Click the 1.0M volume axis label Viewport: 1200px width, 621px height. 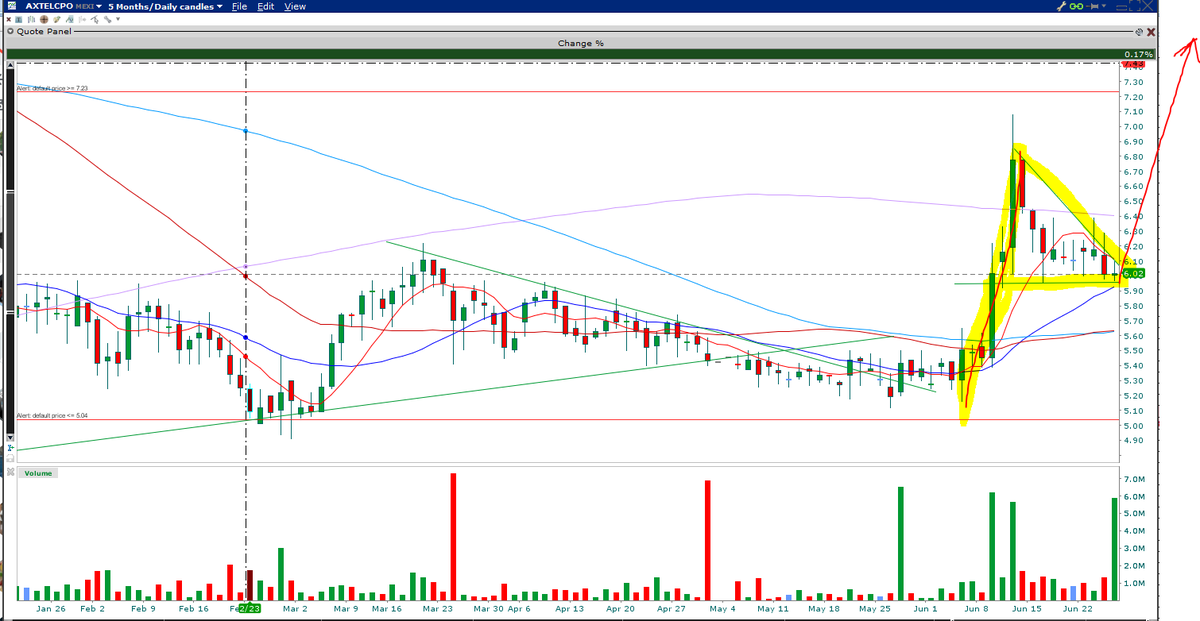tap(1134, 583)
